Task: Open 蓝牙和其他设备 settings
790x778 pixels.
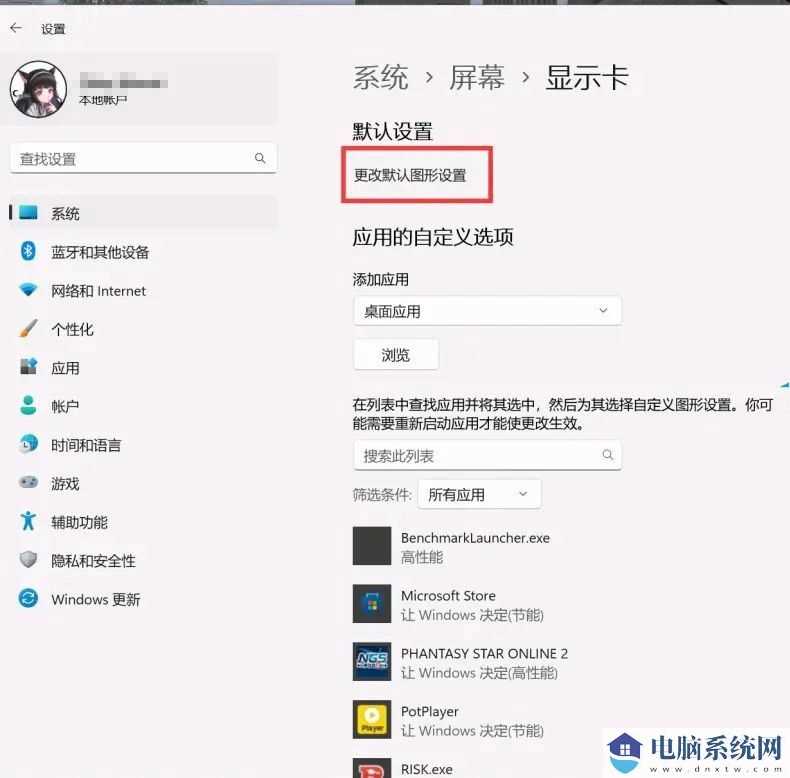Action: coord(143,251)
